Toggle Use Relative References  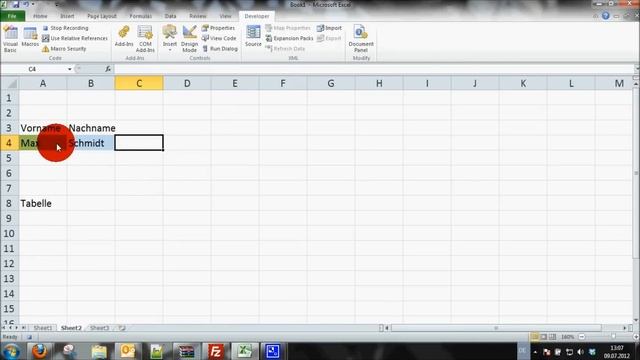coord(75,38)
